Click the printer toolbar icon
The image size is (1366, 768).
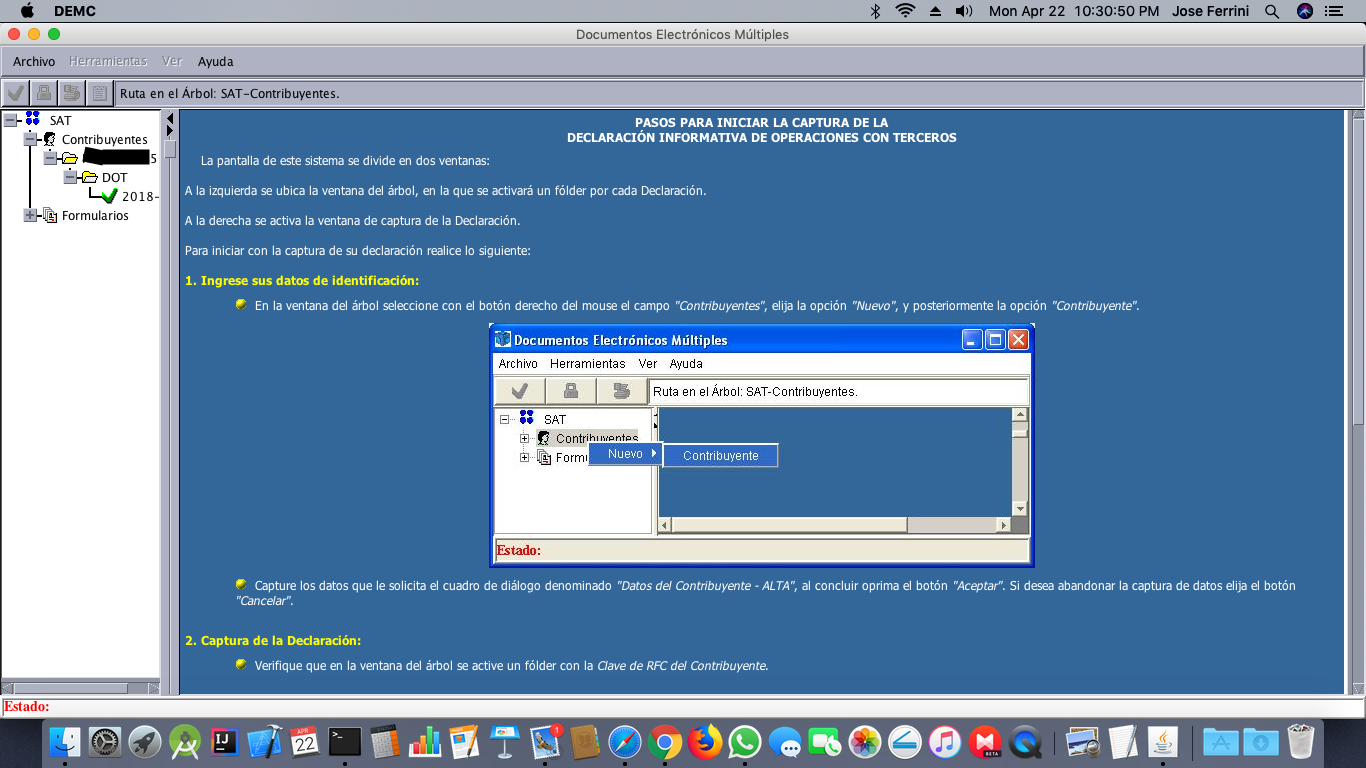(x=71, y=93)
